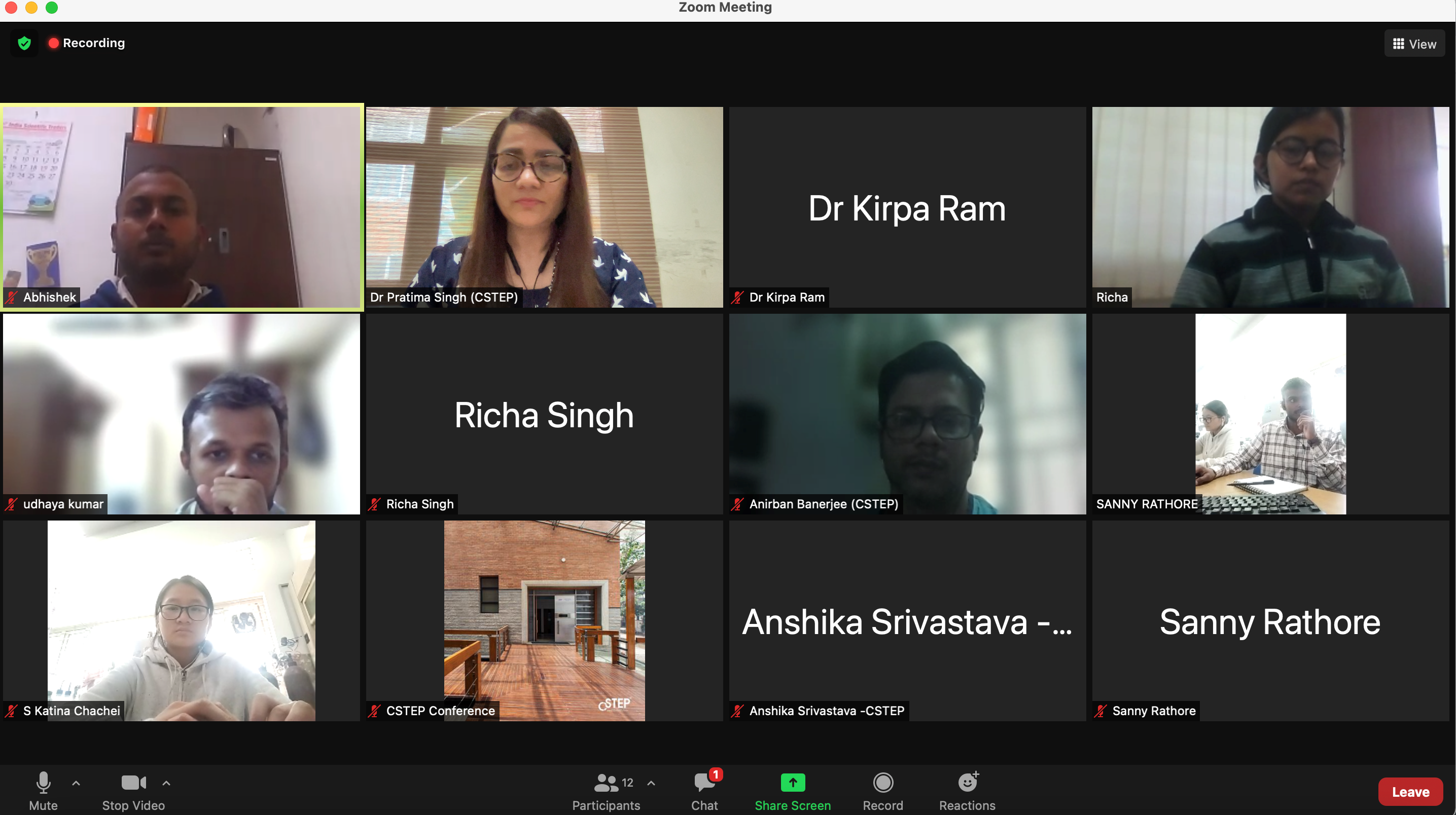The image size is (1456, 815).
Task: Select the Dr Kirpa Ram tile
Action: tap(907, 207)
